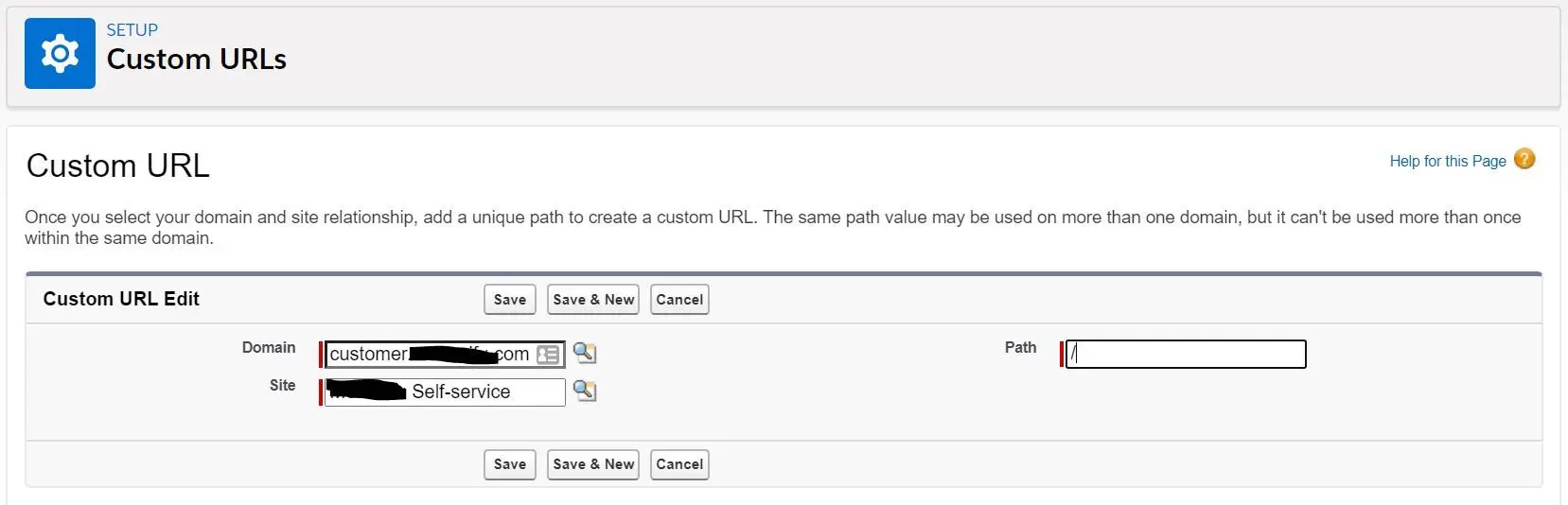Click the Setup gear icon

(x=60, y=53)
